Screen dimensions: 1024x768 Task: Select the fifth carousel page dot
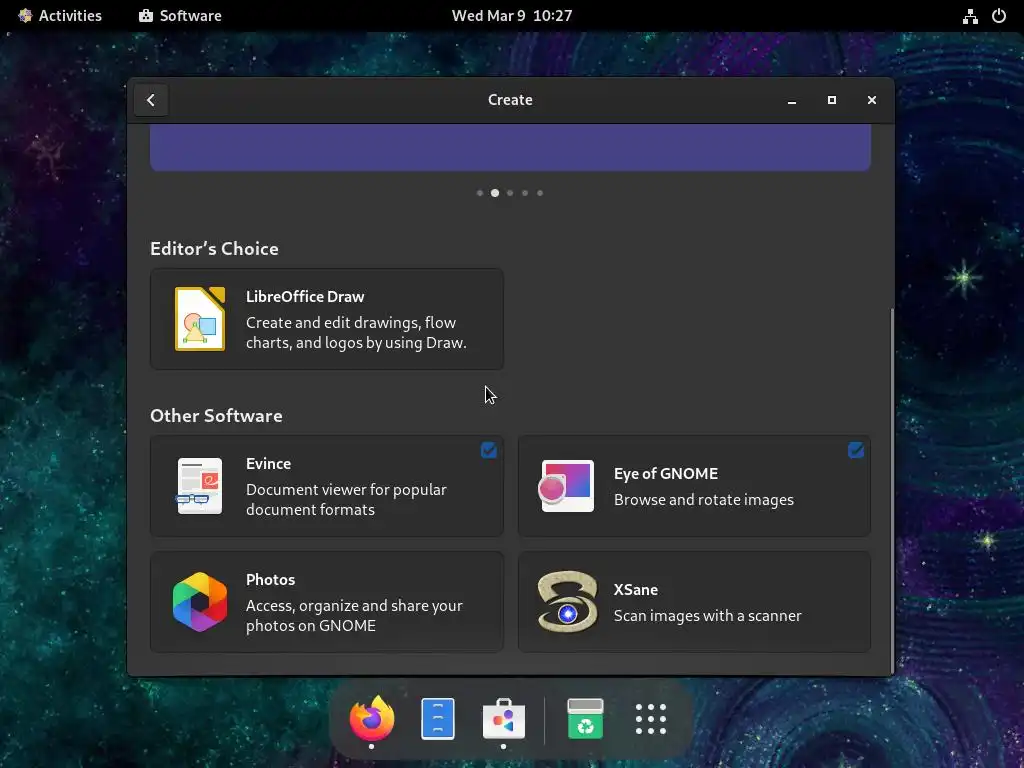tap(540, 193)
